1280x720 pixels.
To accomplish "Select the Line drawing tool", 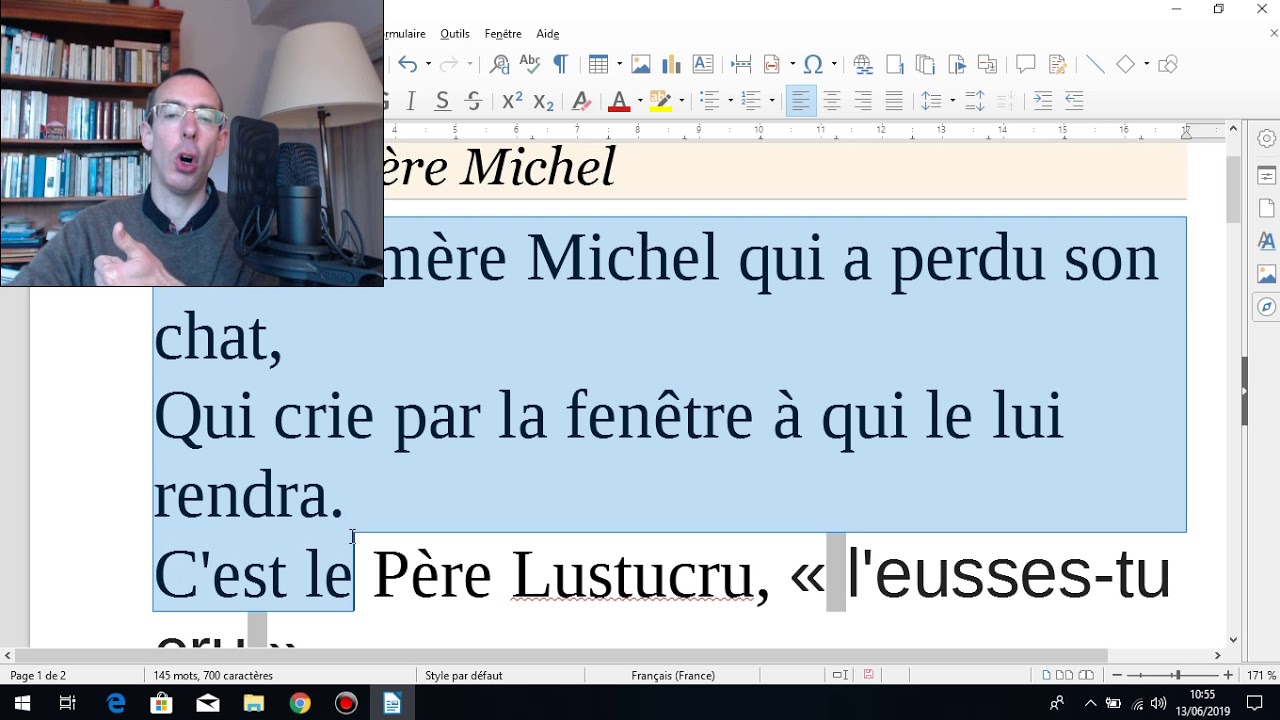I will click(1095, 64).
